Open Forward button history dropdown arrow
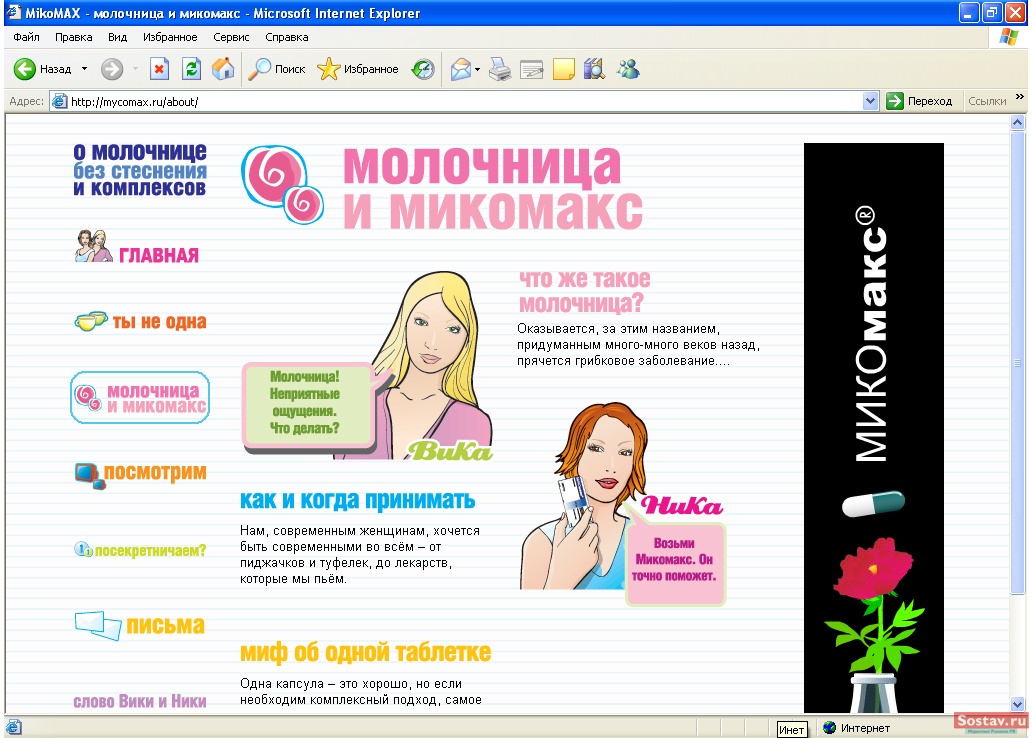 (136, 68)
